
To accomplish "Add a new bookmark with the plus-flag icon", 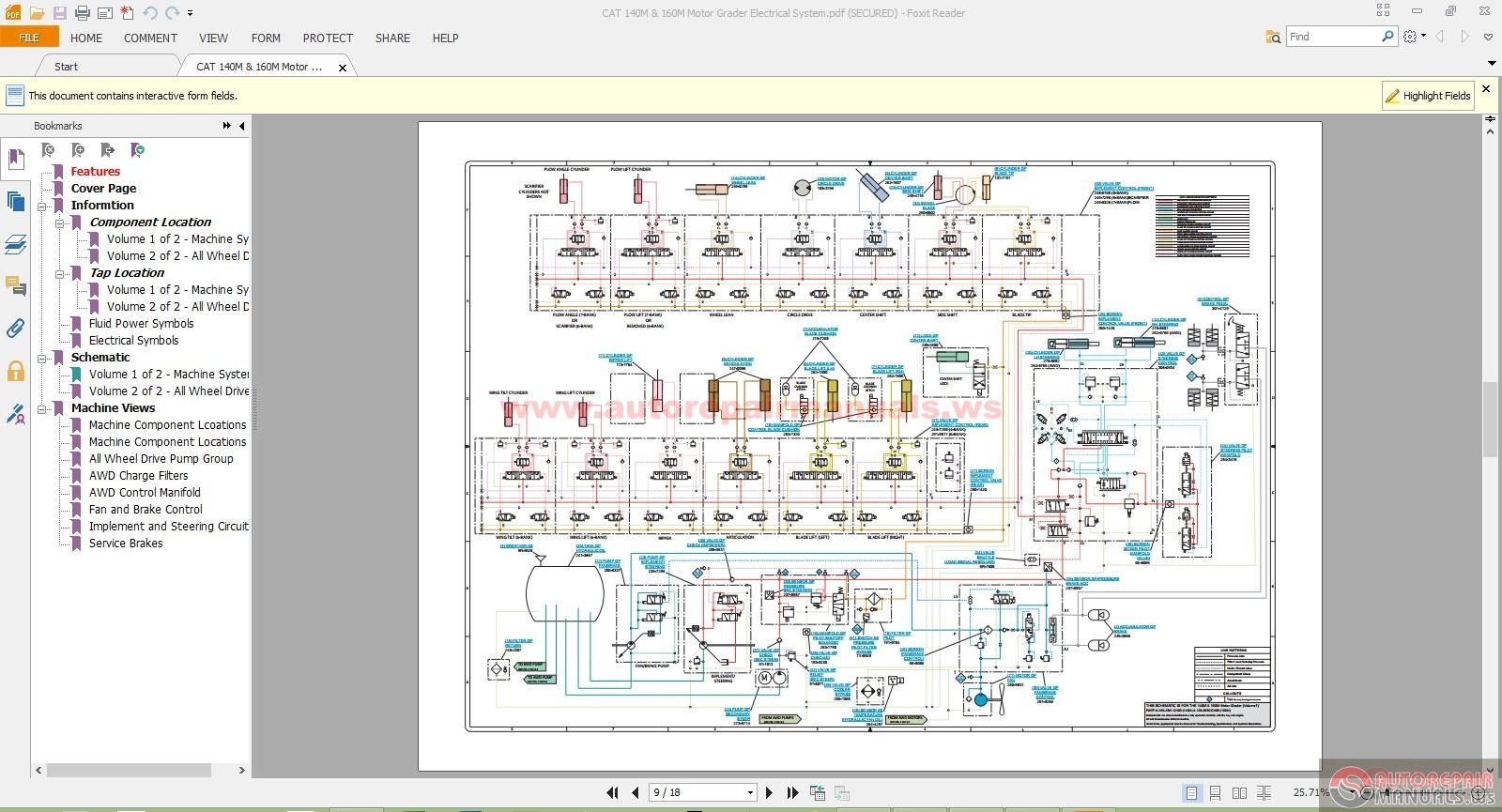I will click(x=79, y=150).
